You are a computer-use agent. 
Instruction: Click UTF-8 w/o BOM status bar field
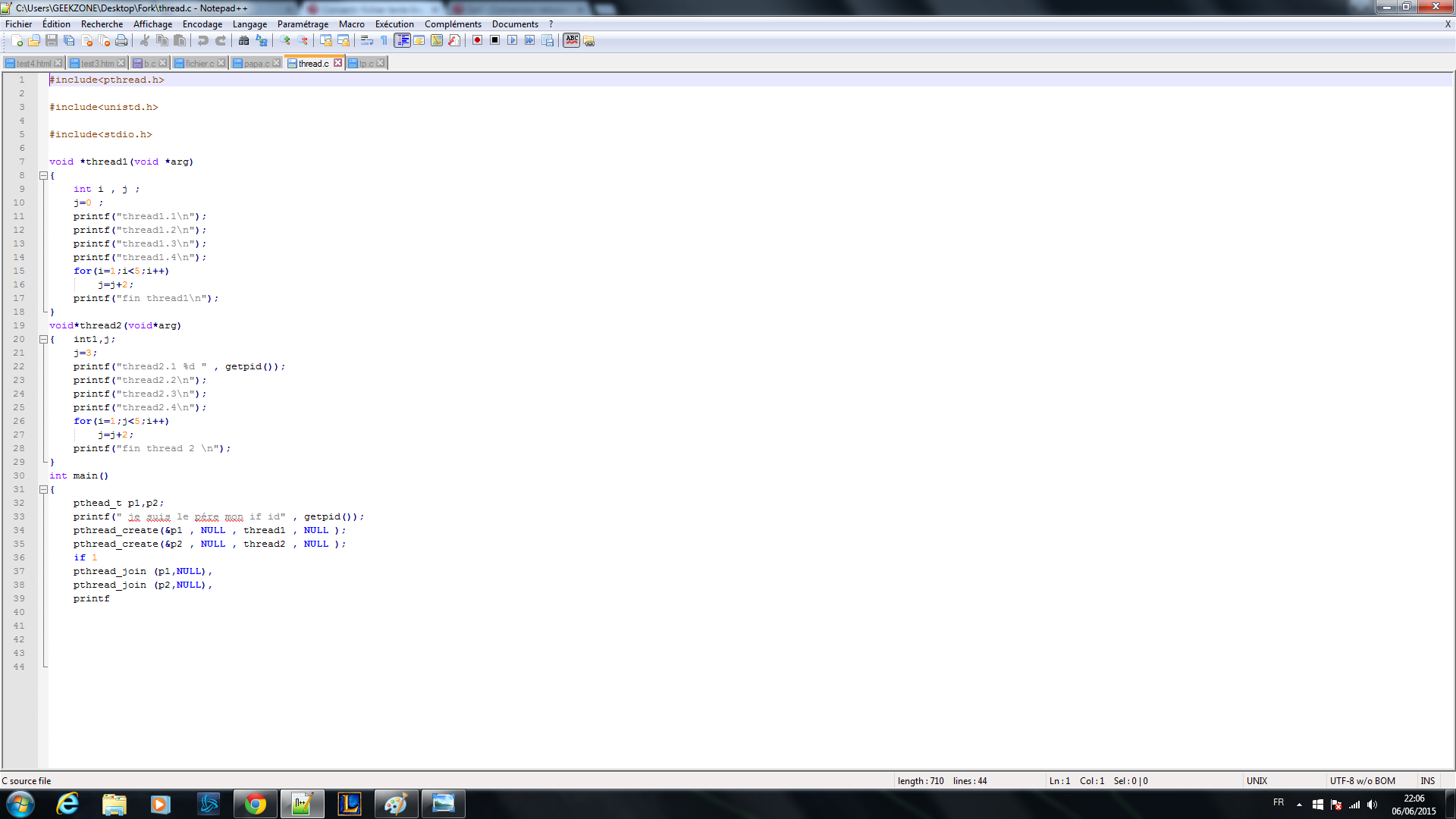pyautogui.click(x=1362, y=781)
